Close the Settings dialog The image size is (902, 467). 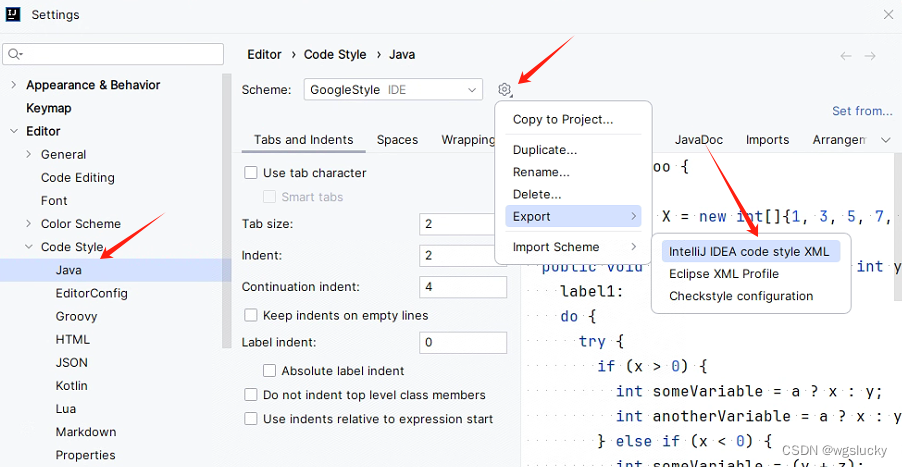click(x=888, y=15)
